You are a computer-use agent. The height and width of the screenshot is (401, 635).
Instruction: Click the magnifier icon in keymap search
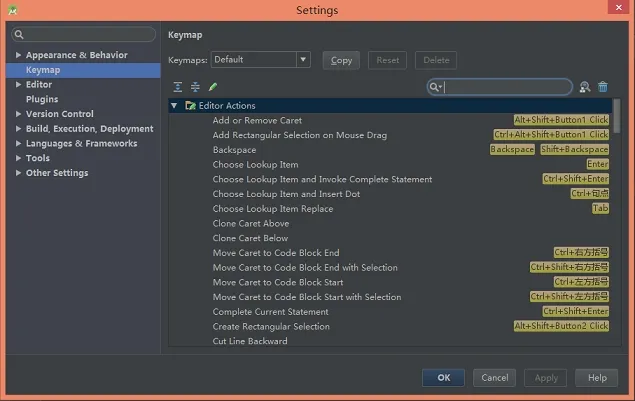(x=435, y=87)
